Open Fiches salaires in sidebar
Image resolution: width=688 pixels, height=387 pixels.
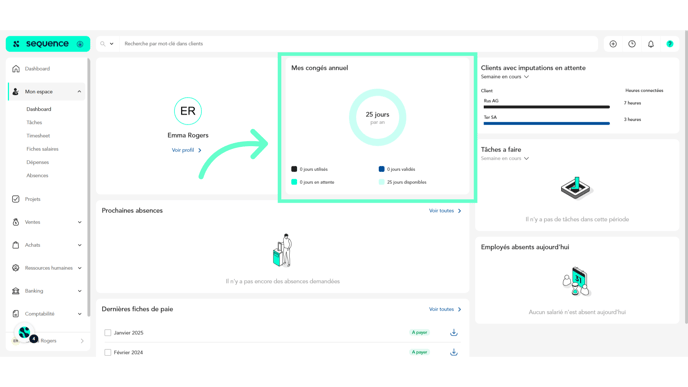tap(42, 149)
